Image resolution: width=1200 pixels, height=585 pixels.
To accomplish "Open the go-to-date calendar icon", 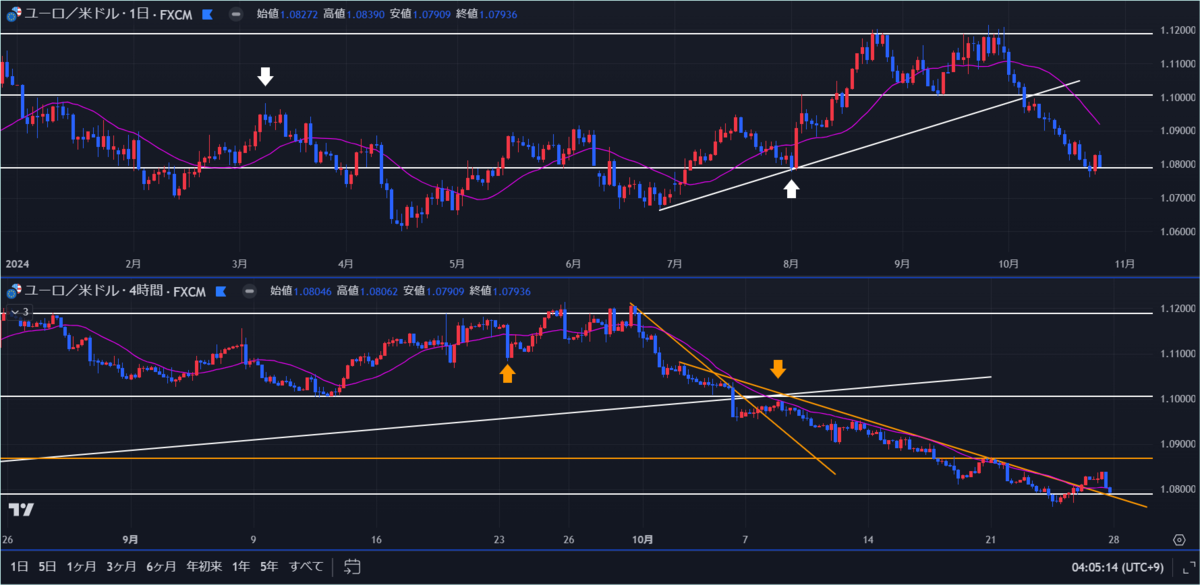I will (352, 567).
